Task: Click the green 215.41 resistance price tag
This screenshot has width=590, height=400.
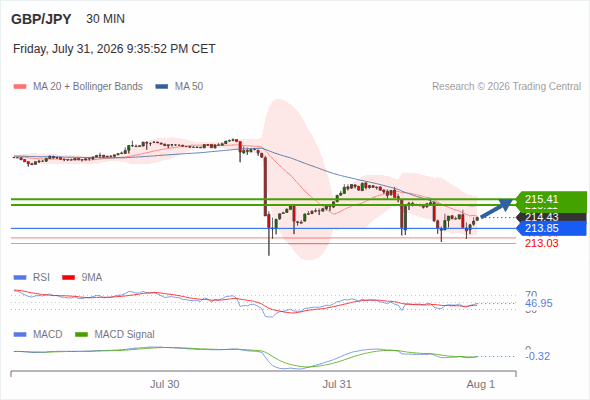Action: coord(551,199)
